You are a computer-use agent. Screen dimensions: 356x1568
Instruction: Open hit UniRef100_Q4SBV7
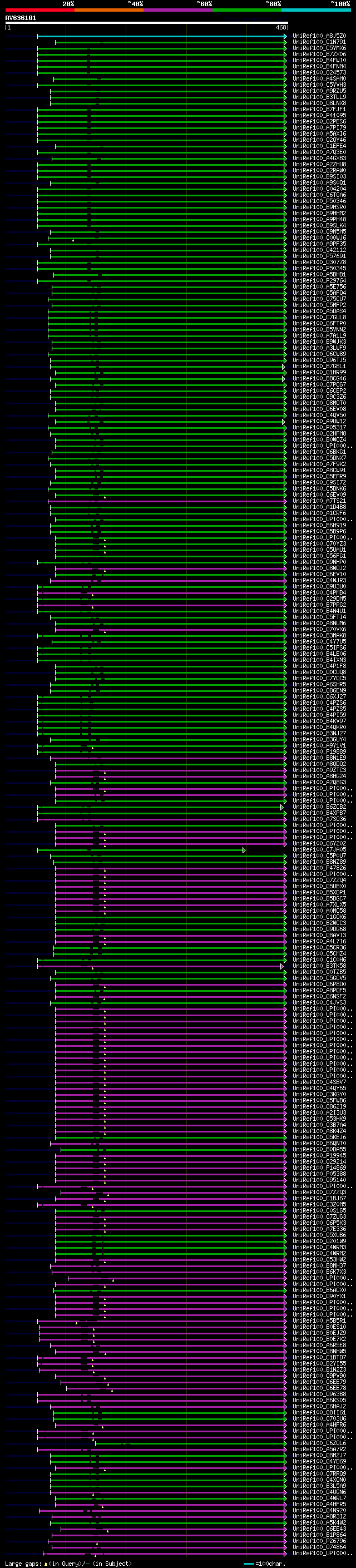(319, 1082)
